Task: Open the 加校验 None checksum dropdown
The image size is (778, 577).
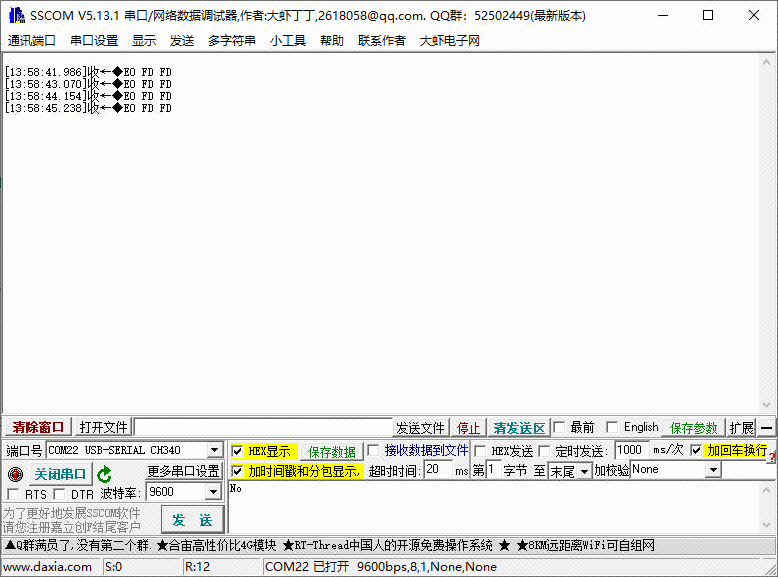Action: point(713,469)
